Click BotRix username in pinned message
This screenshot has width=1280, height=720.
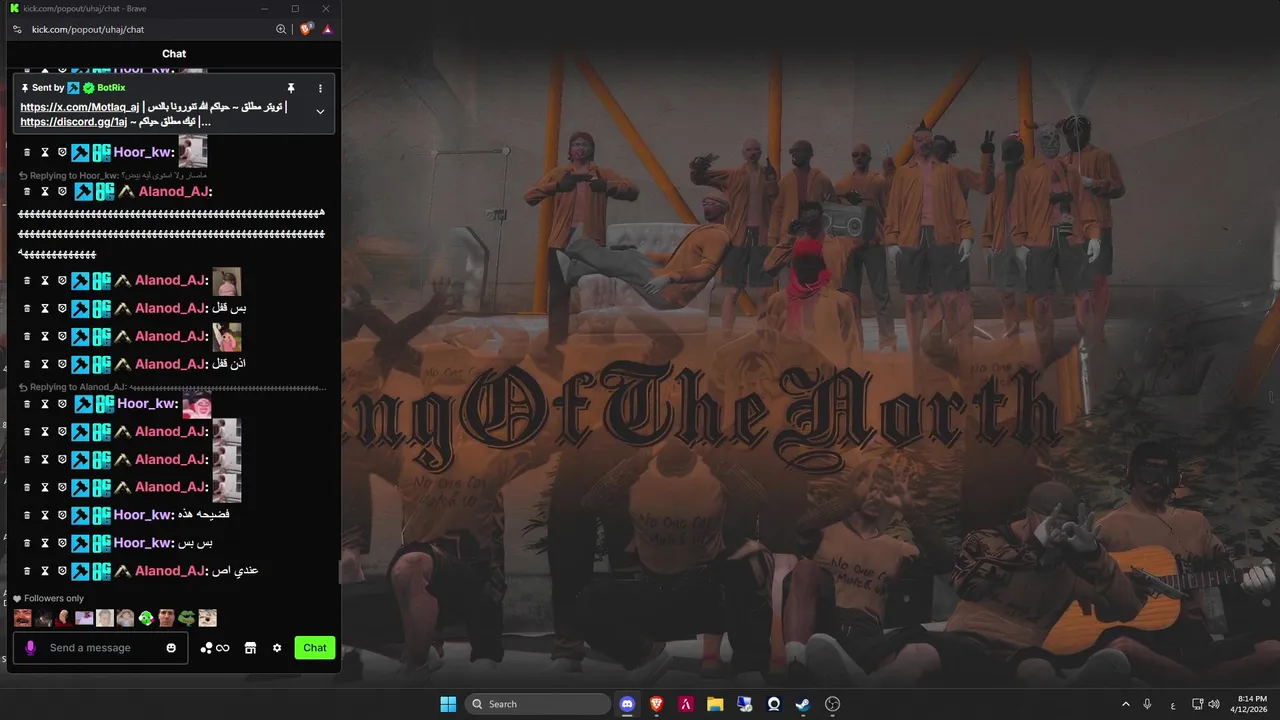tap(111, 88)
